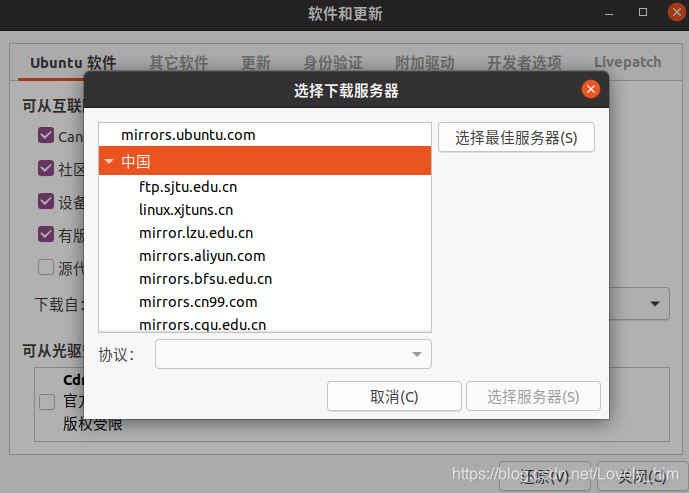Open the 协议 protocol dropdown
Image resolution: width=689 pixels, height=493 pixels.
293,354
